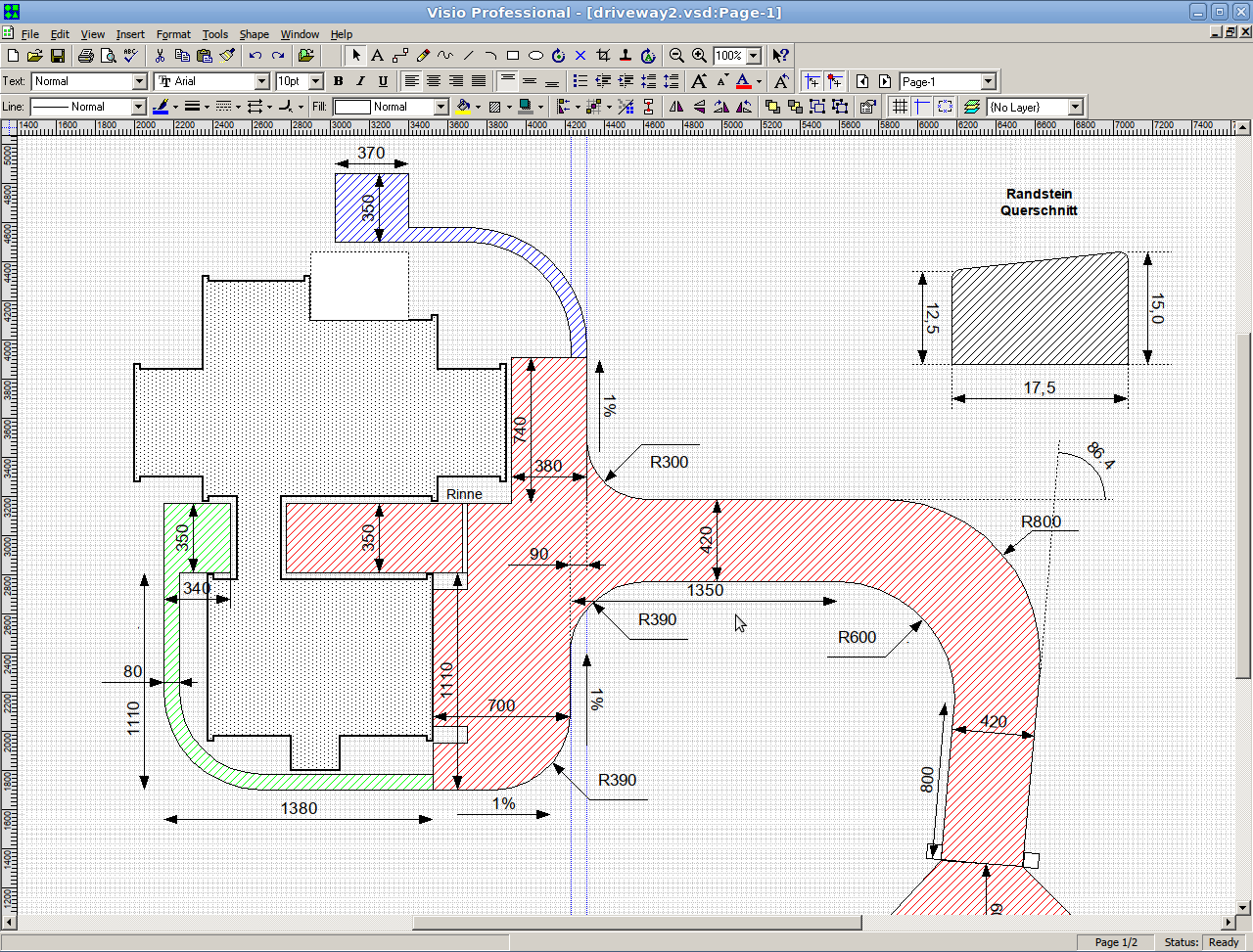
Task: Toggle Italic text formatting
Action: 360,81
